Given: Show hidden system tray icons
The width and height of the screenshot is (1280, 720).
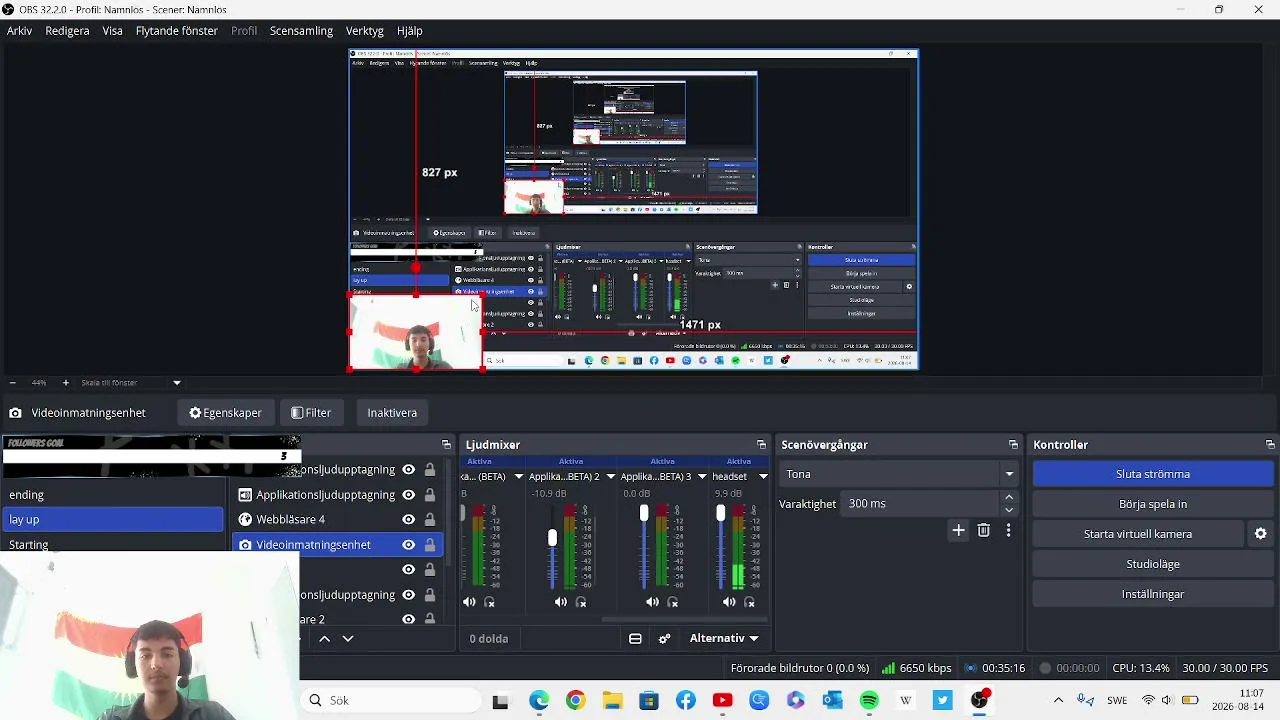Looking at the screenshot, I should [x=1058, y=700].
